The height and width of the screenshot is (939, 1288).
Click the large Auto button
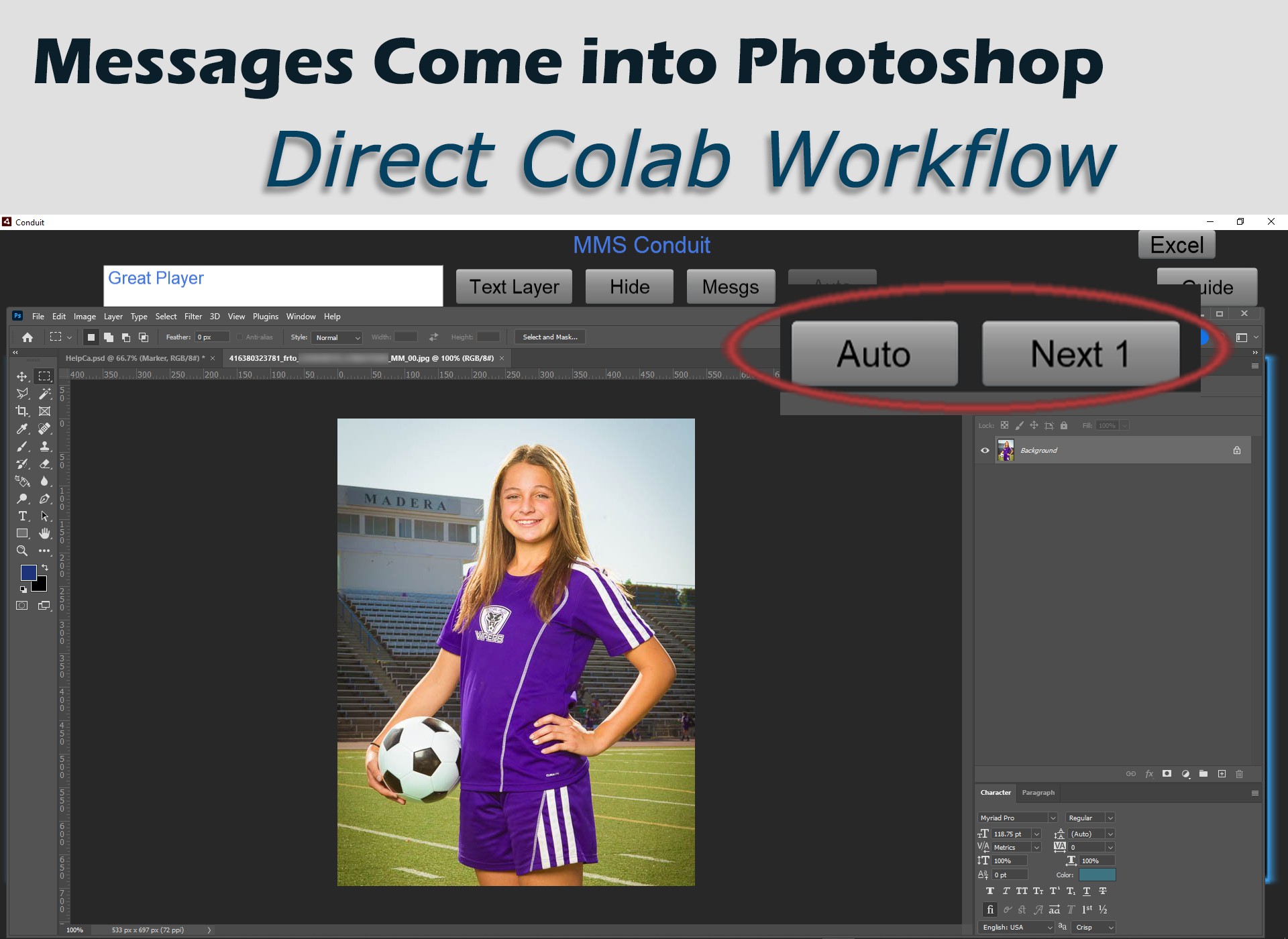873,353
